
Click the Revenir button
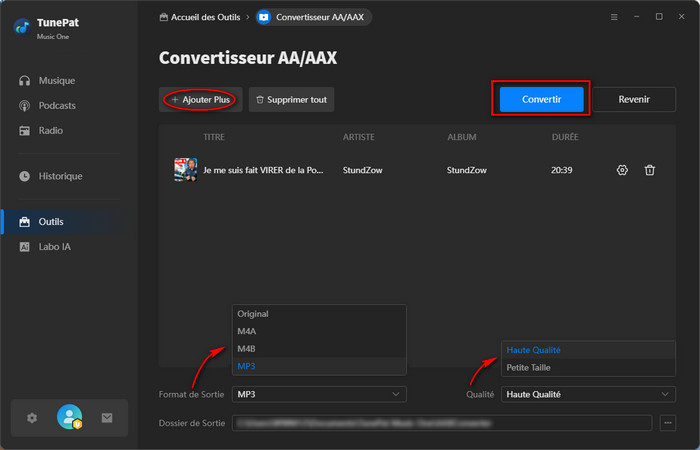pos(634,99)
